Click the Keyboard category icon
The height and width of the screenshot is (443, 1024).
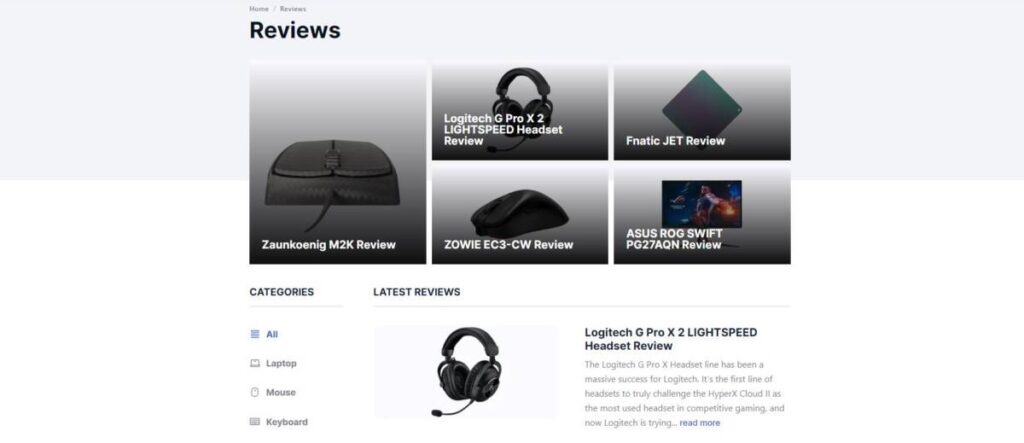coord(255,422)
